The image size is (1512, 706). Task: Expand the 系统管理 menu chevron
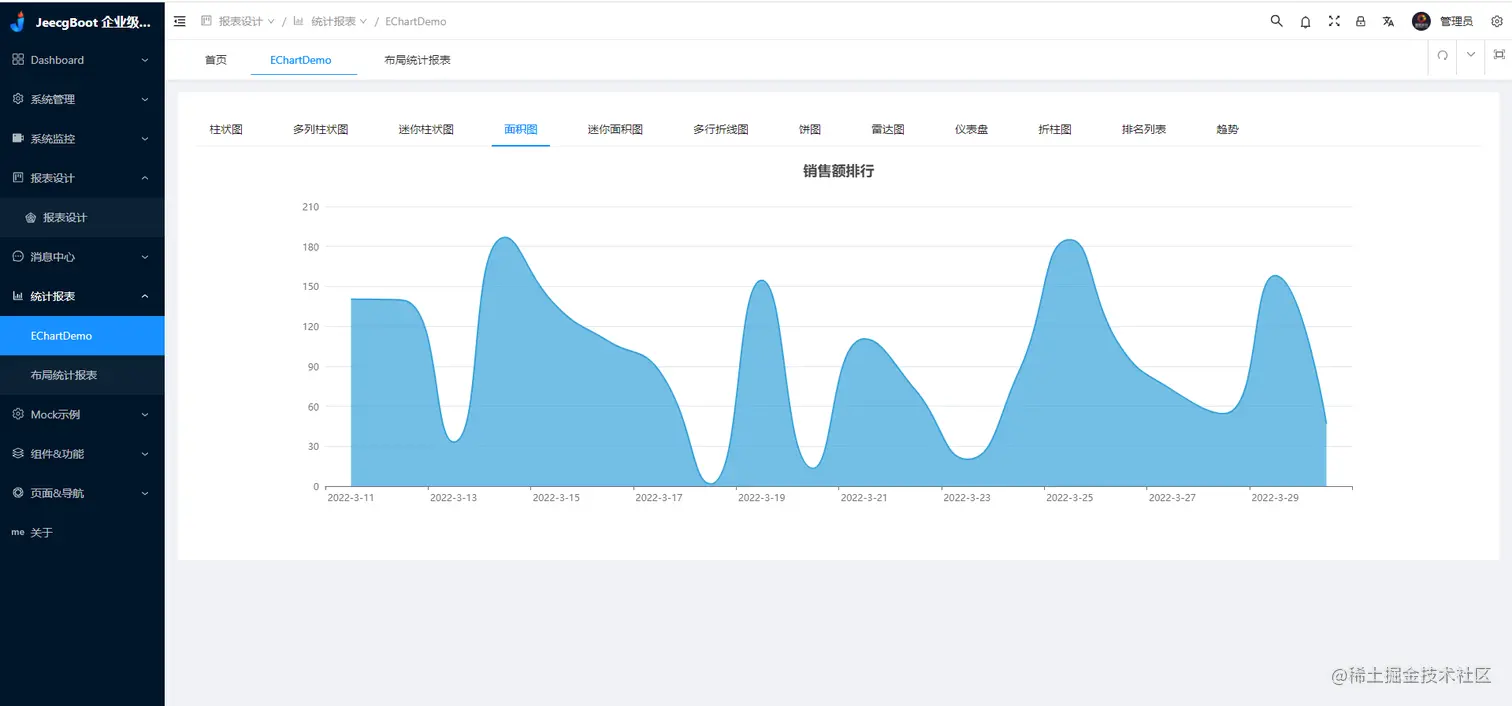pos(145,99)
